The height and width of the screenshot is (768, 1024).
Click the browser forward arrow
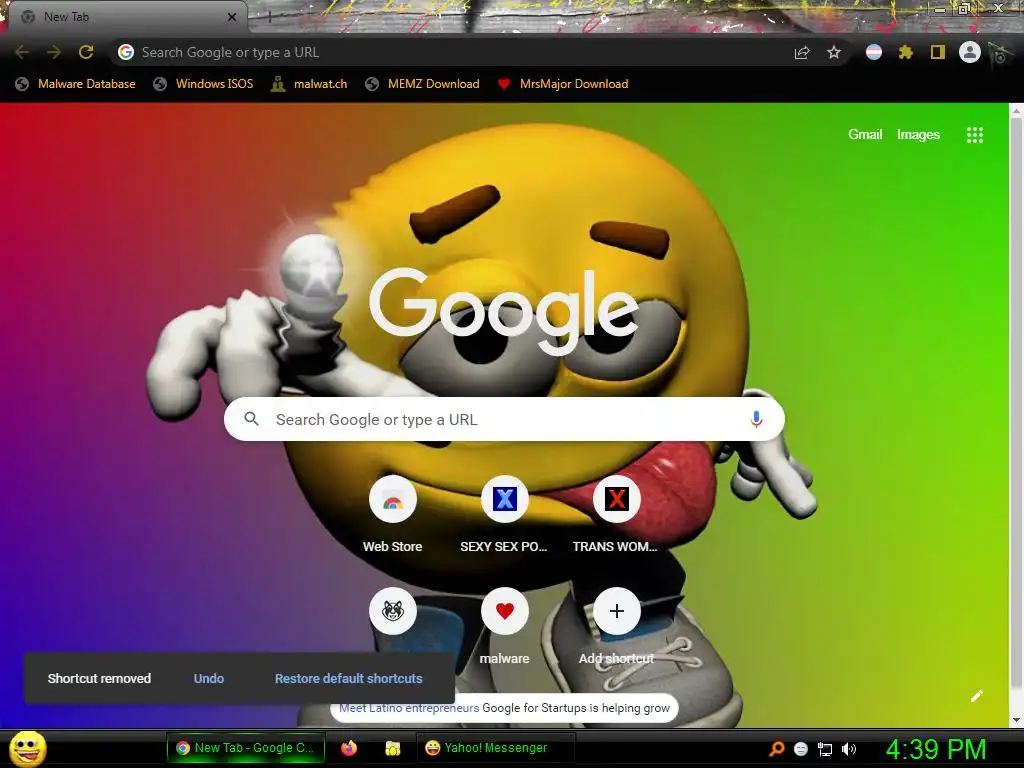pyautogui.click(x=54, y=52)
